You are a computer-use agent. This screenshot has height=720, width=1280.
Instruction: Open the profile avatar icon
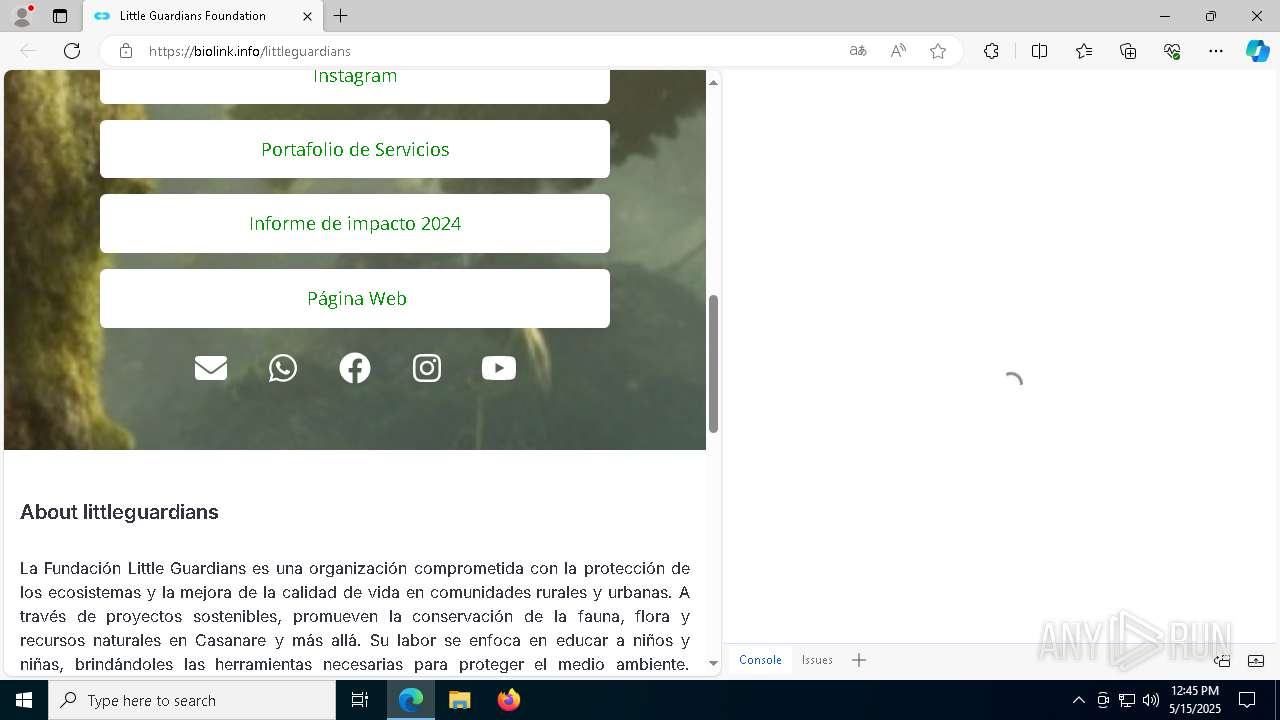click(x=21, y=16)
